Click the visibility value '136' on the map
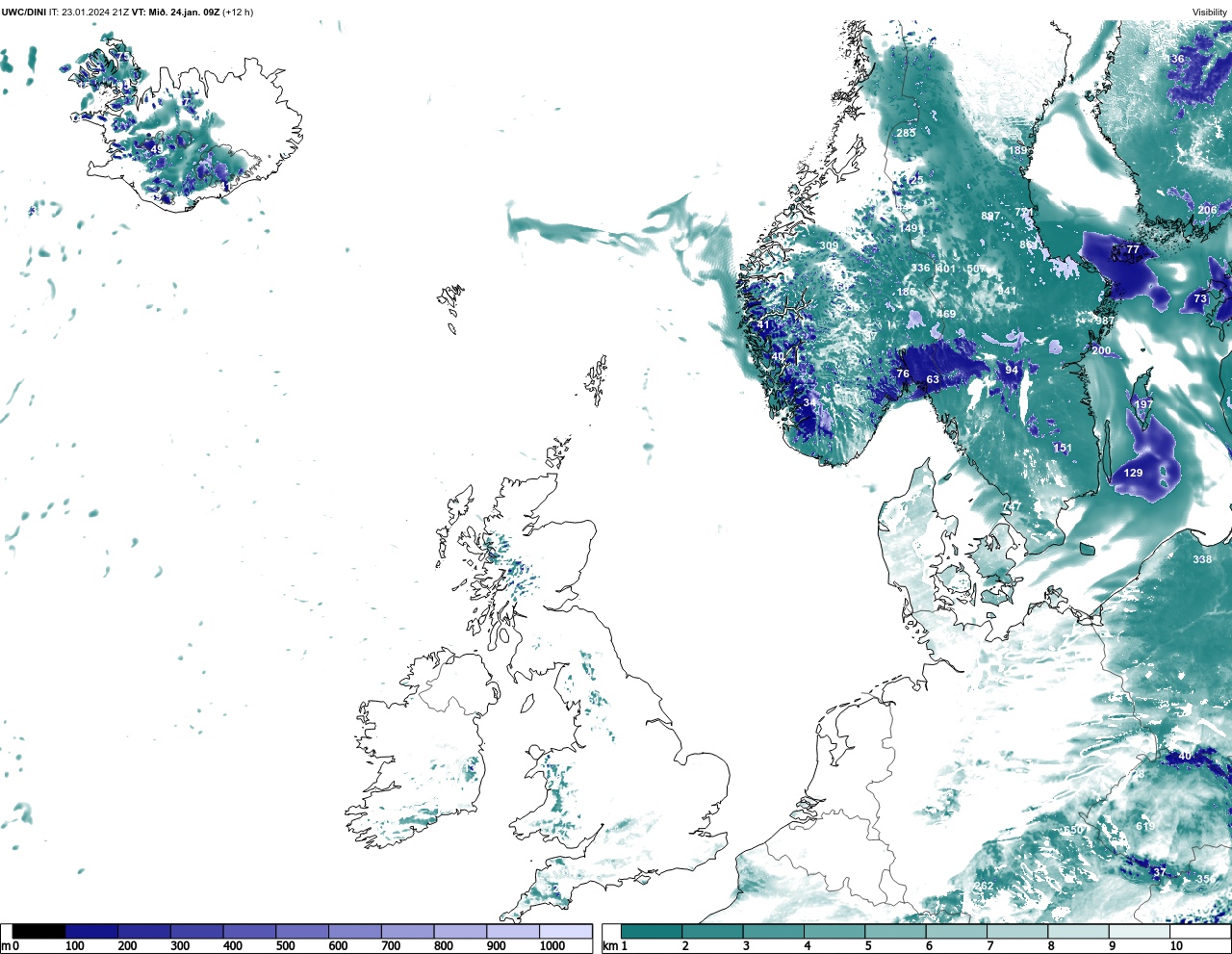1232x954 pixels. [1174, 59]
